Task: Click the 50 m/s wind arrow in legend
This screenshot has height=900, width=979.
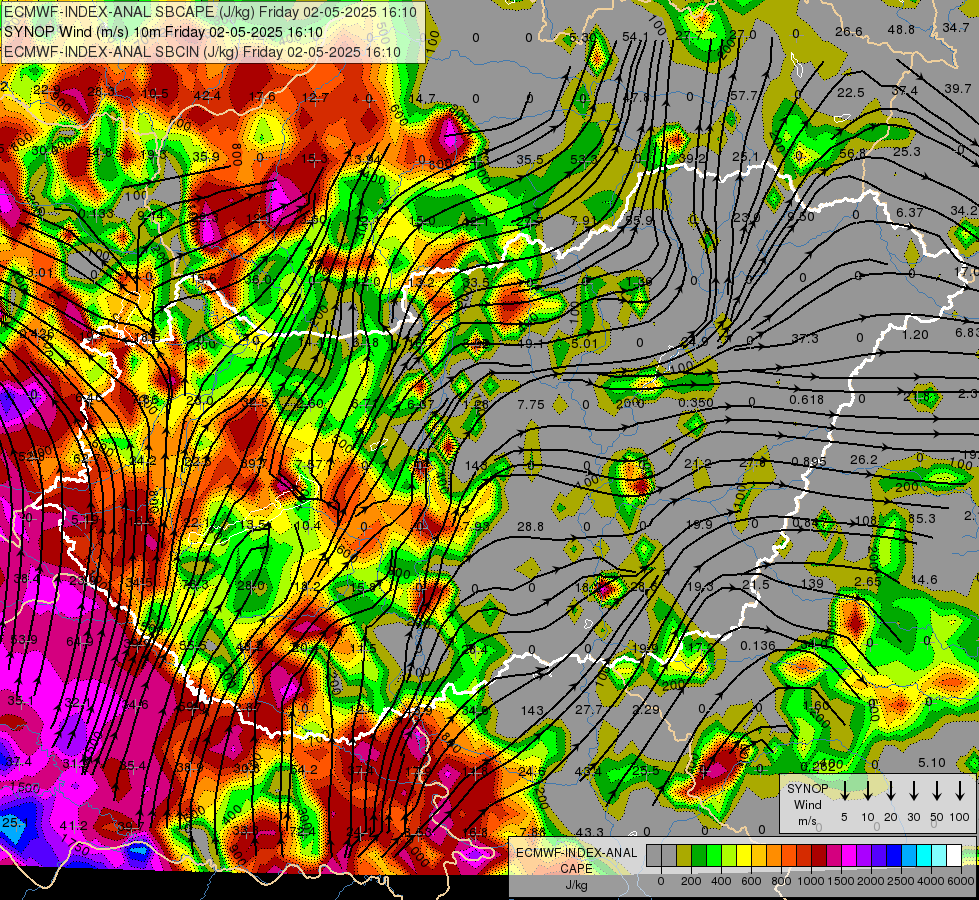Action: coord(937,790)
